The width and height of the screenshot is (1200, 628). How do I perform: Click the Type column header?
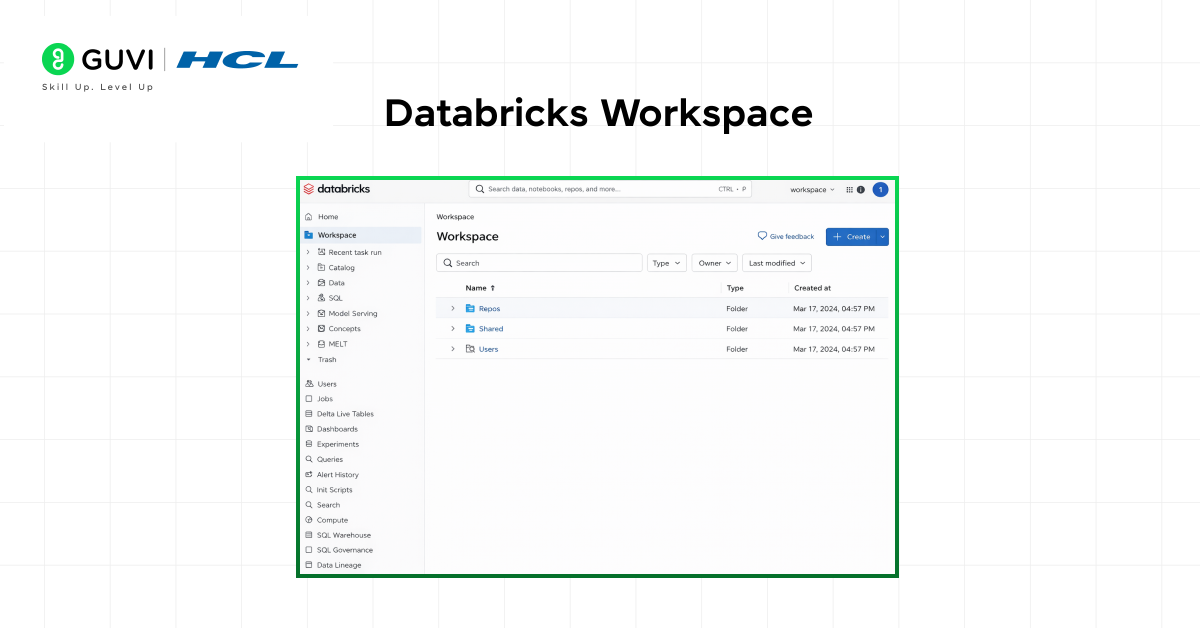(735, 288)
